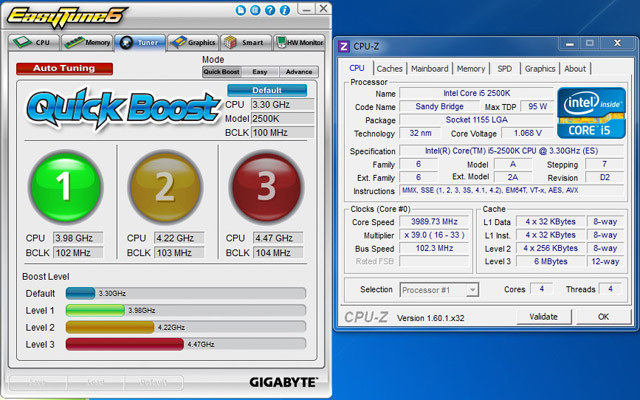
Task: Click the Technology 32 nm value
Action: coord(420,133)
